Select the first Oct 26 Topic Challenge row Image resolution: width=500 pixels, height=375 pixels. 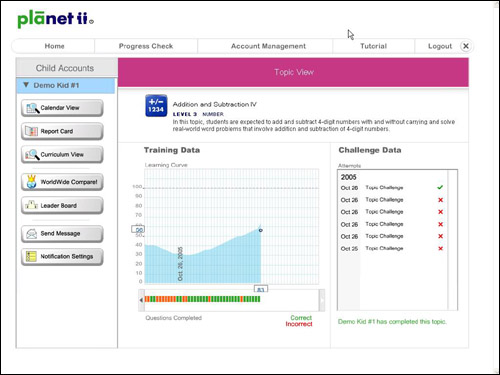click(392, 188)
